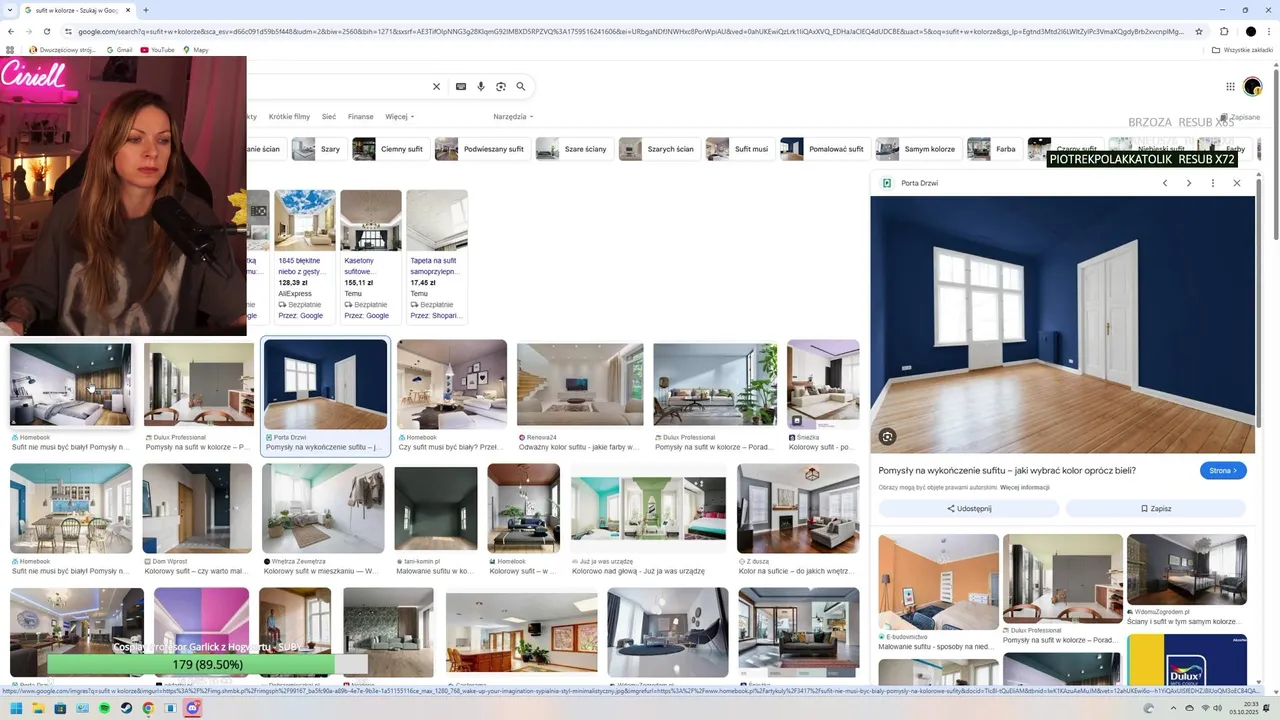The width and height of the screenshot is (1280, 720).
Task: Switch to Chrome in the taskbar
Action: pos(148,708)
